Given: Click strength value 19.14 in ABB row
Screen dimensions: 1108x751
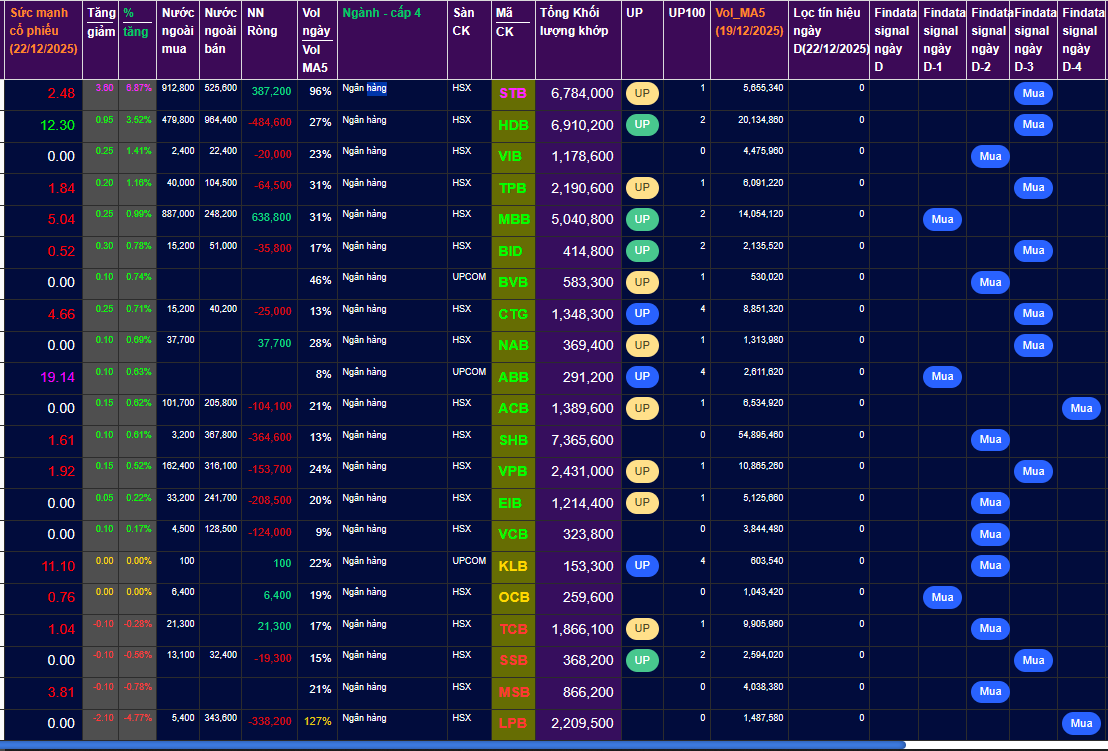Looking at the screenshot, I should [x=57, y=377].
